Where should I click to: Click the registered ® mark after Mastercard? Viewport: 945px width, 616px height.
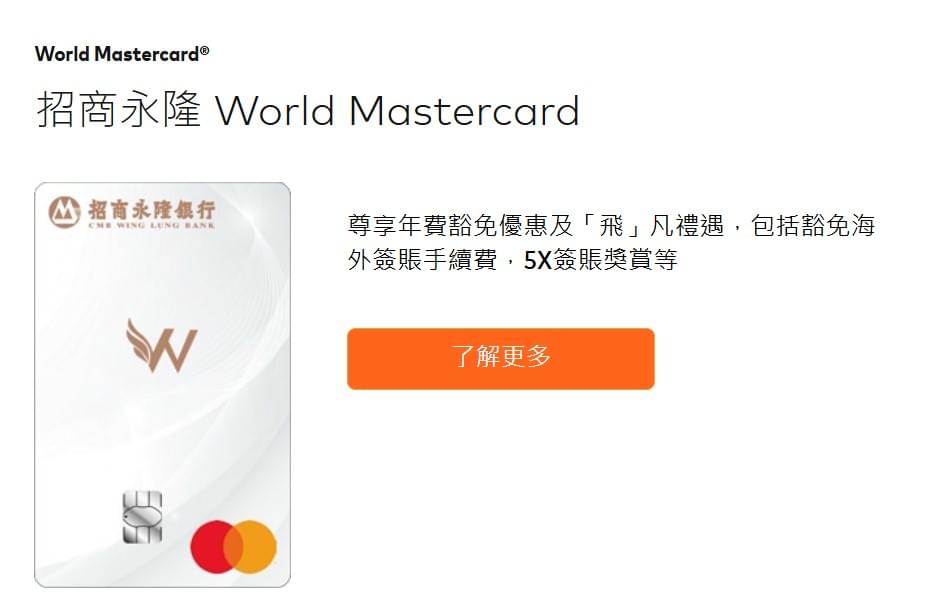click(x=204, y=50)
